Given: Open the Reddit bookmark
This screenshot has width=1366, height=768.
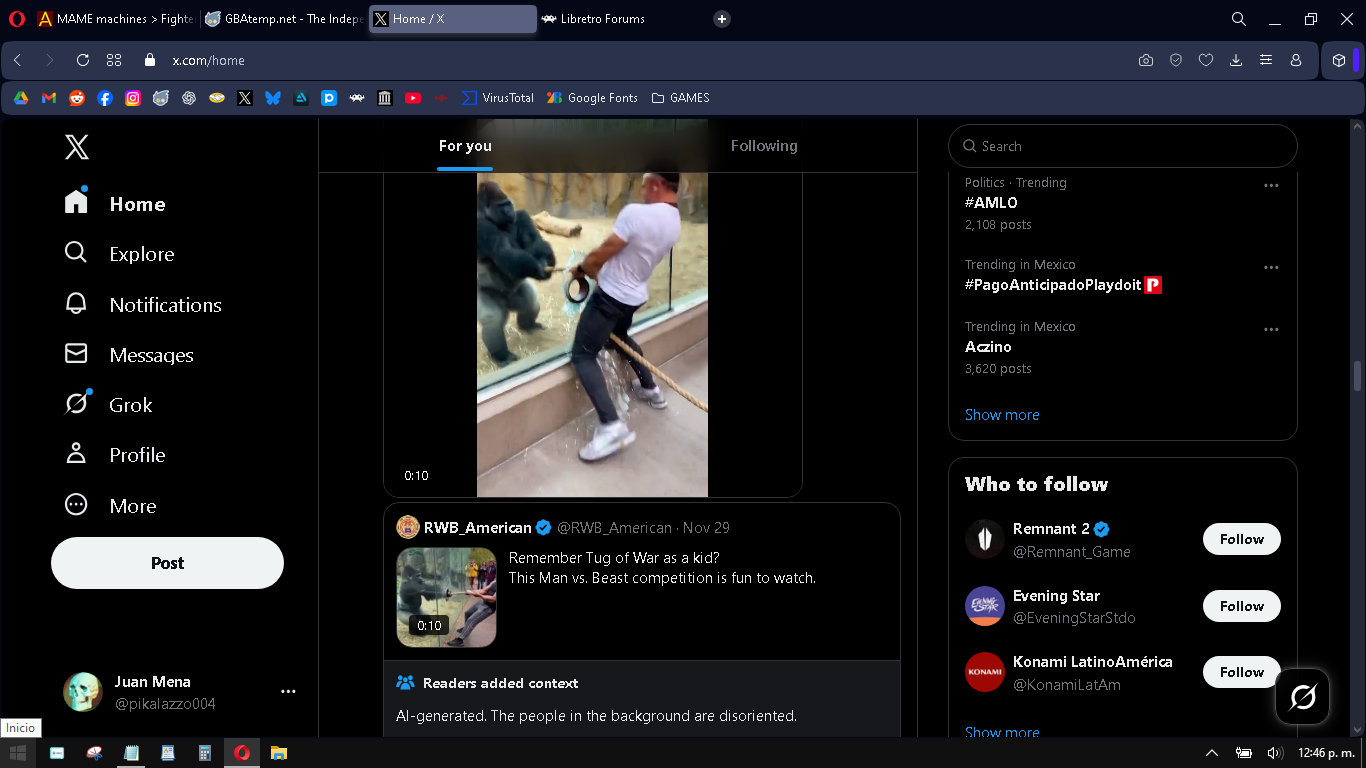Looking at the screenshot, I should point(77,98).
